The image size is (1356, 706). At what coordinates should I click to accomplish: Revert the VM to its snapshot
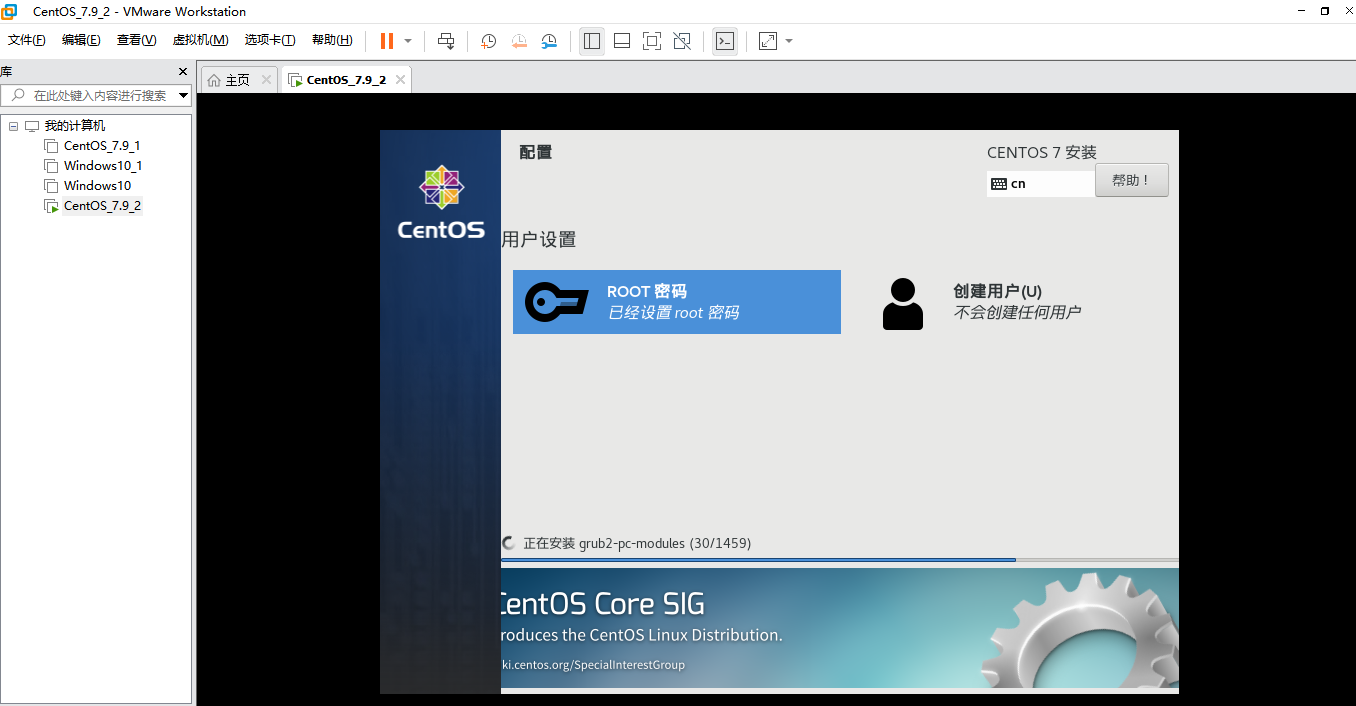519,41
